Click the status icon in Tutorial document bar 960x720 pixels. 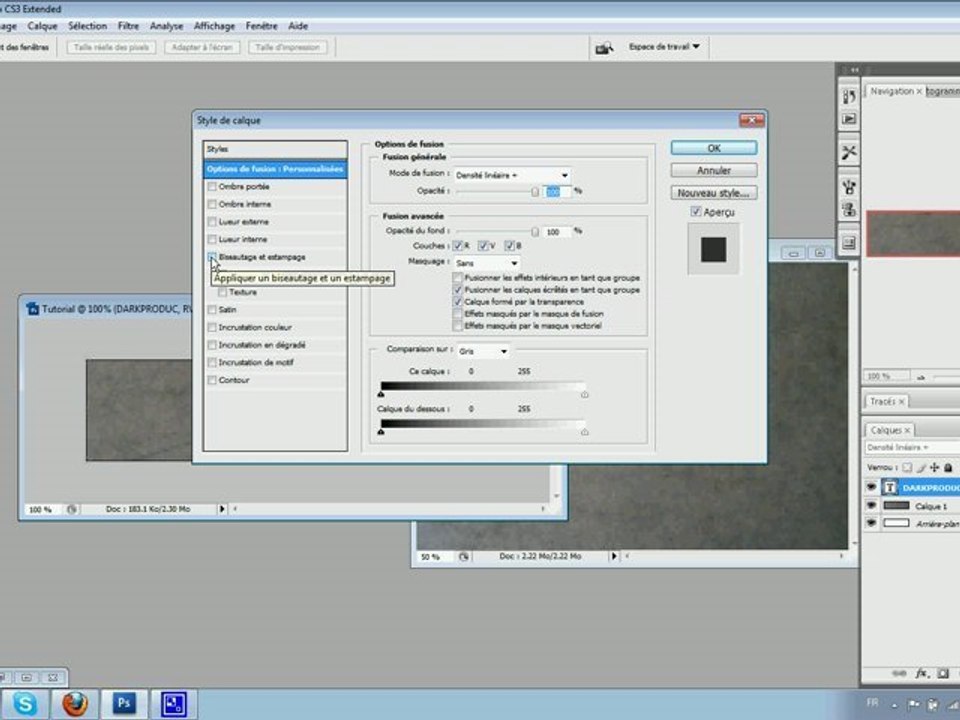pos(72,509)
